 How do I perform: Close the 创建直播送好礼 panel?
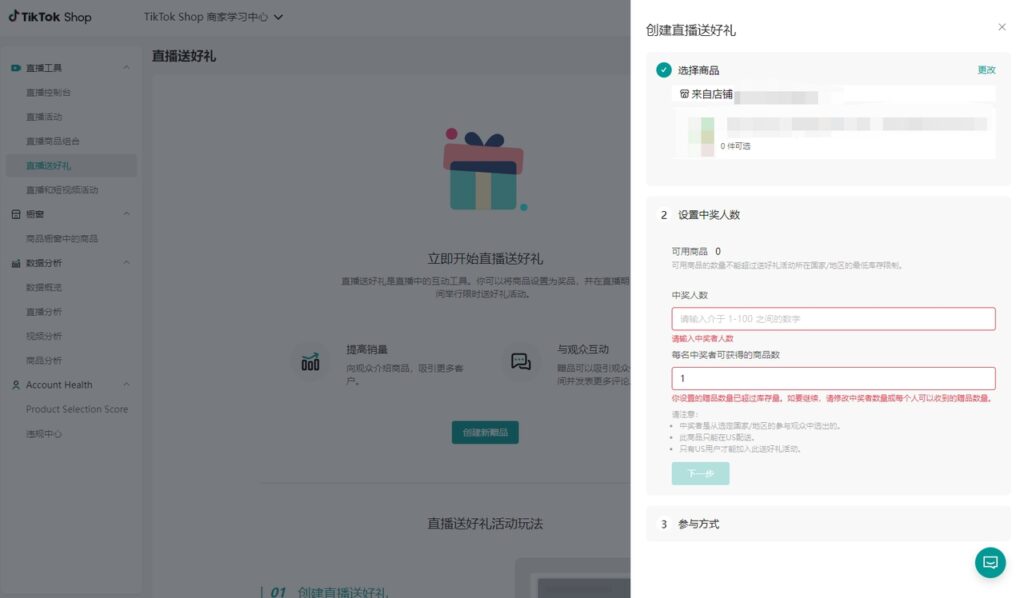(x=1002, y=27)
